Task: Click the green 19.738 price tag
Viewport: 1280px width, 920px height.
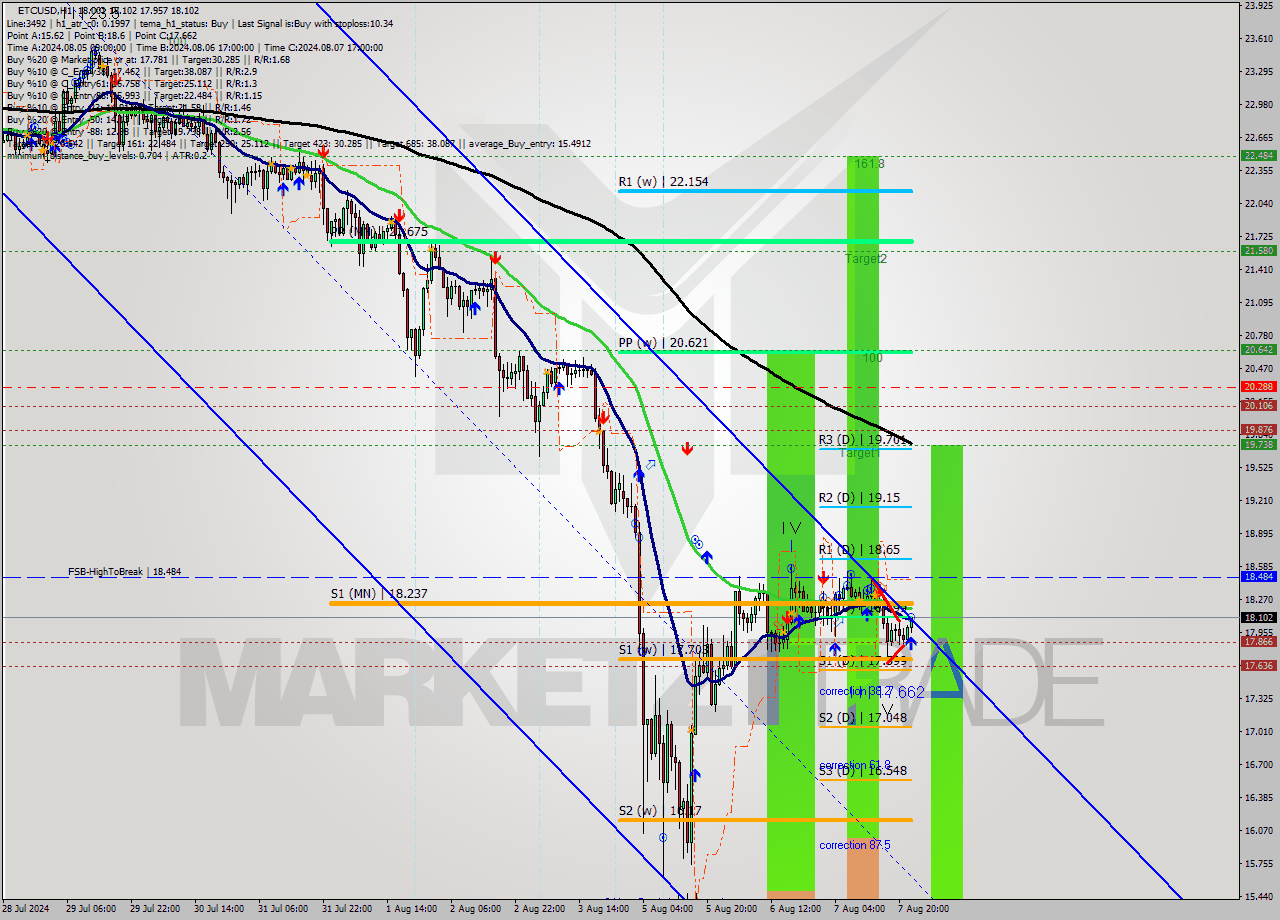Action: 1257,444
